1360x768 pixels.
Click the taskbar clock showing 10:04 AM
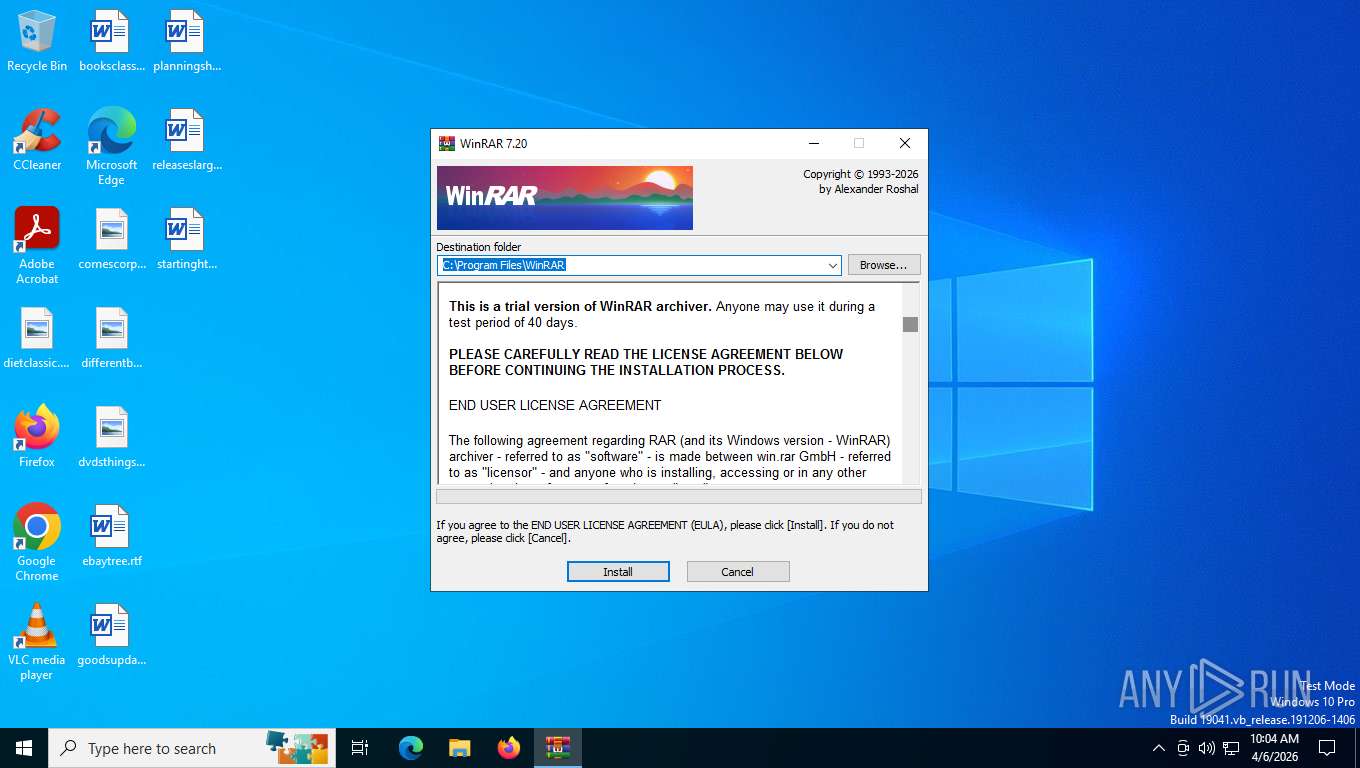click(1274, 748)
